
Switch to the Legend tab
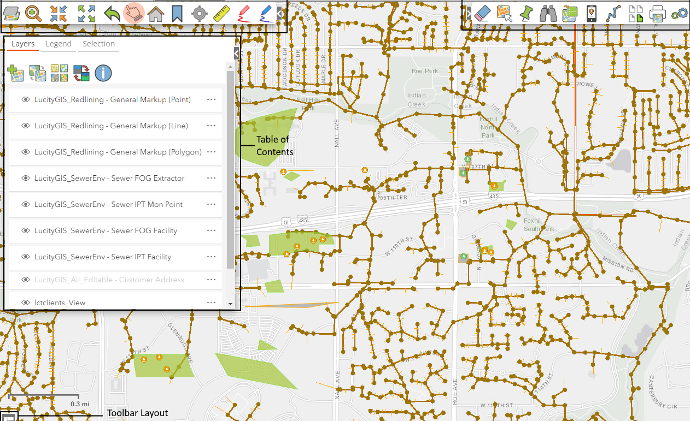pos(58,45)
